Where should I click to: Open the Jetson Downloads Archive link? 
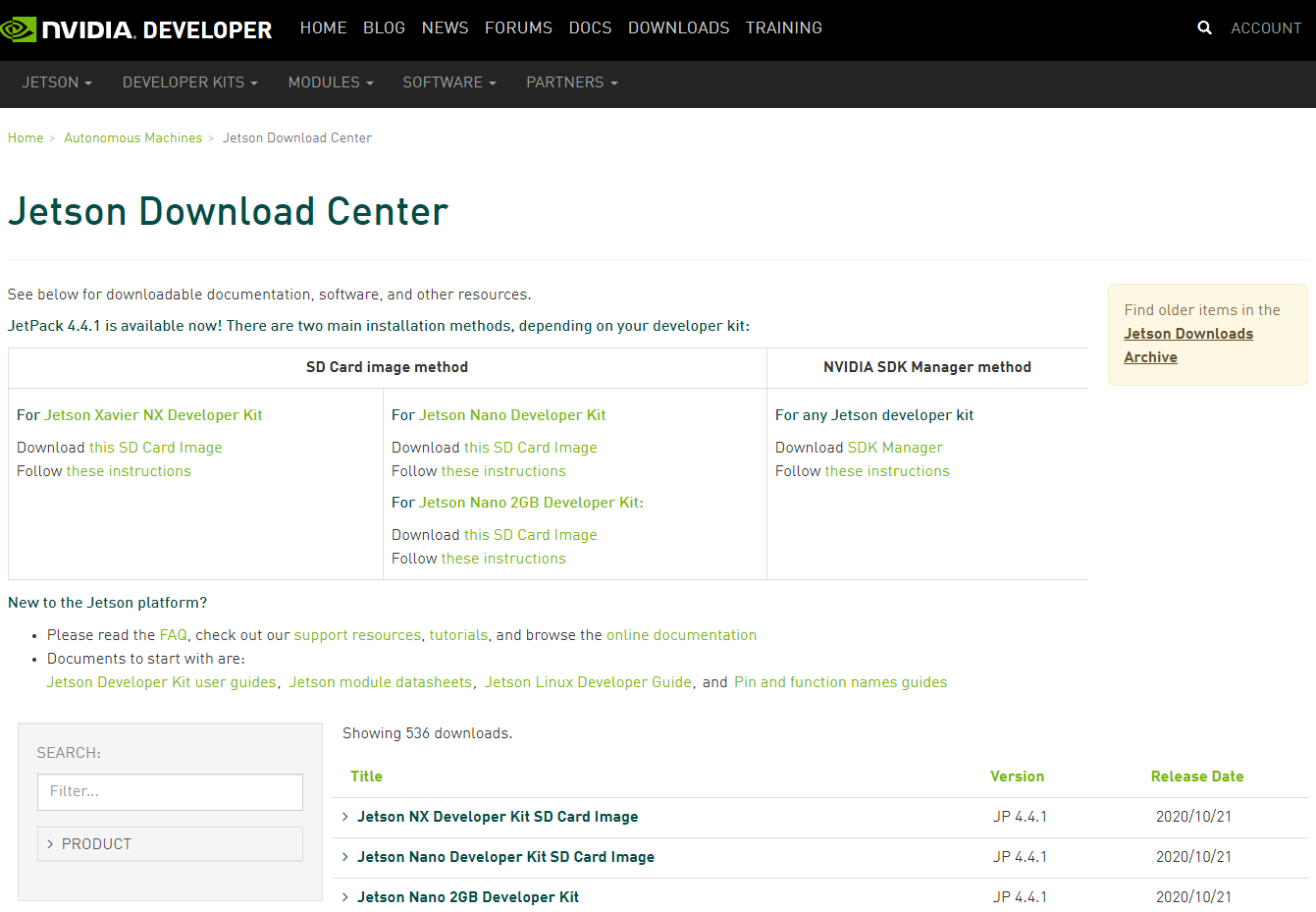click(1188, 346)
